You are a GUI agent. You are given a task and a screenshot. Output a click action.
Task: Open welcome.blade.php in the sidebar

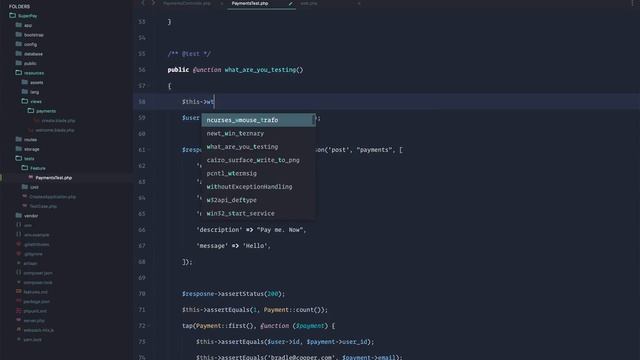[x=55, y=130]
